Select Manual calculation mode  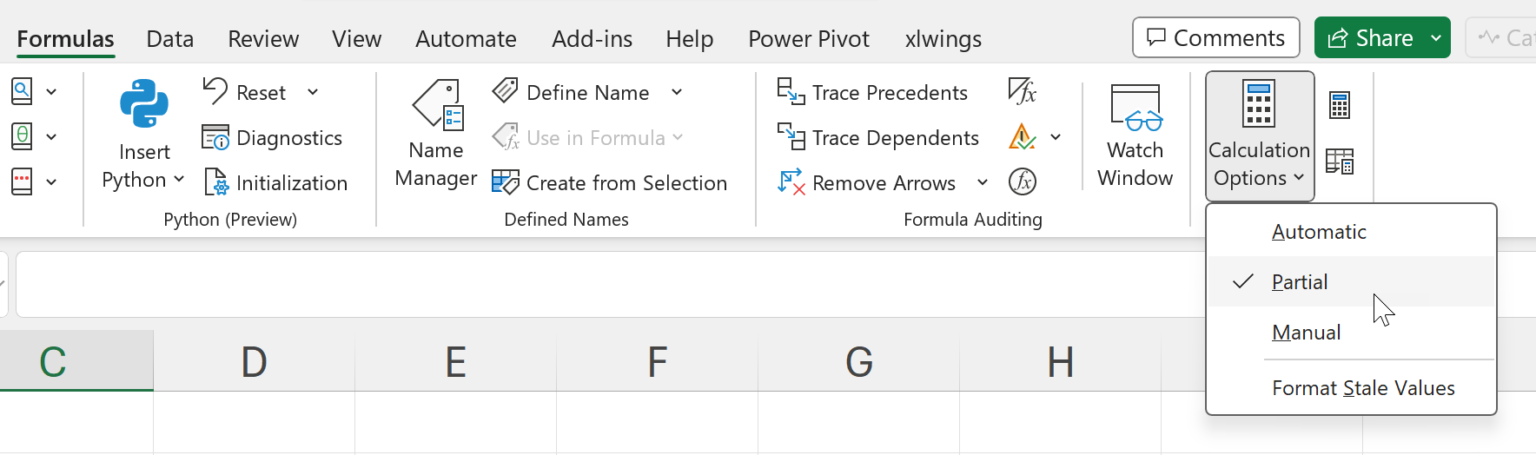pos(1306,333)
